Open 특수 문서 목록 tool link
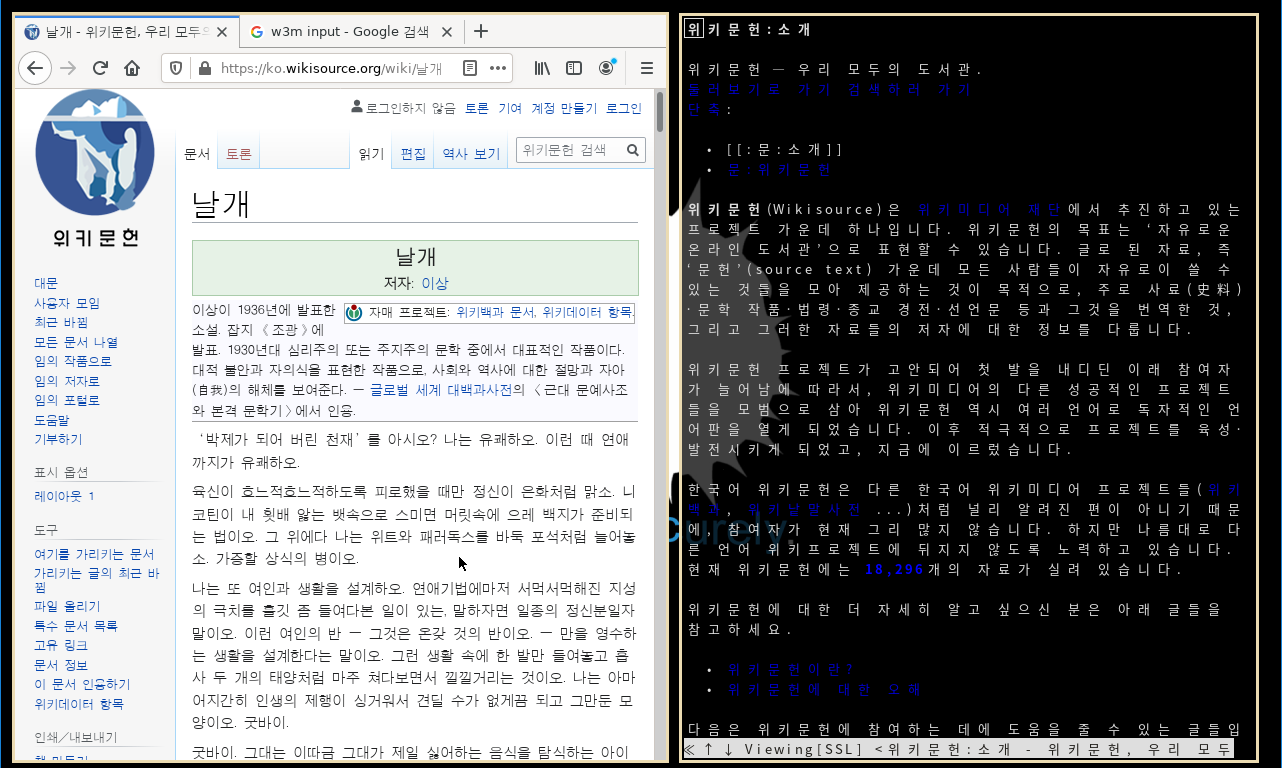 tap(76, 626)
